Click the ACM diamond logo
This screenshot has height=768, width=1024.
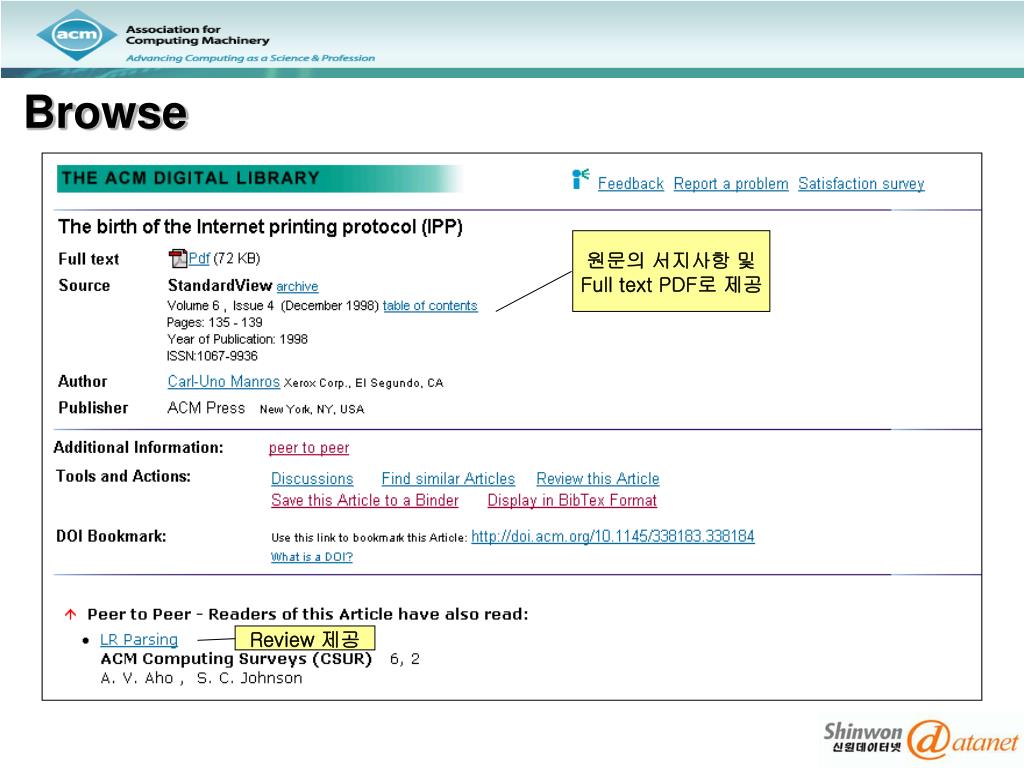click(78, 35)
